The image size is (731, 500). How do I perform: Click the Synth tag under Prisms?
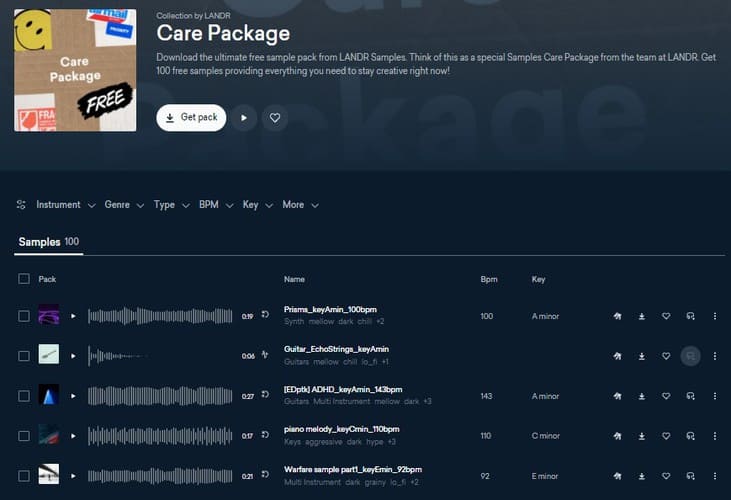click(x=294, y=322)
